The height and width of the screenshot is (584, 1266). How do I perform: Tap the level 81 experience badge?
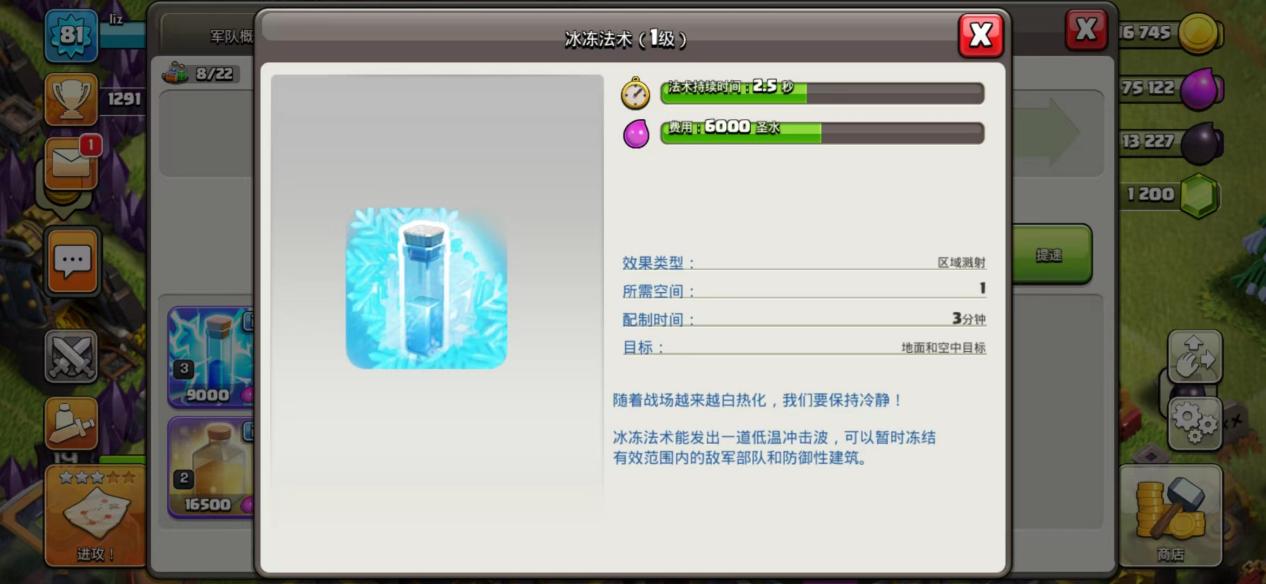71,36
